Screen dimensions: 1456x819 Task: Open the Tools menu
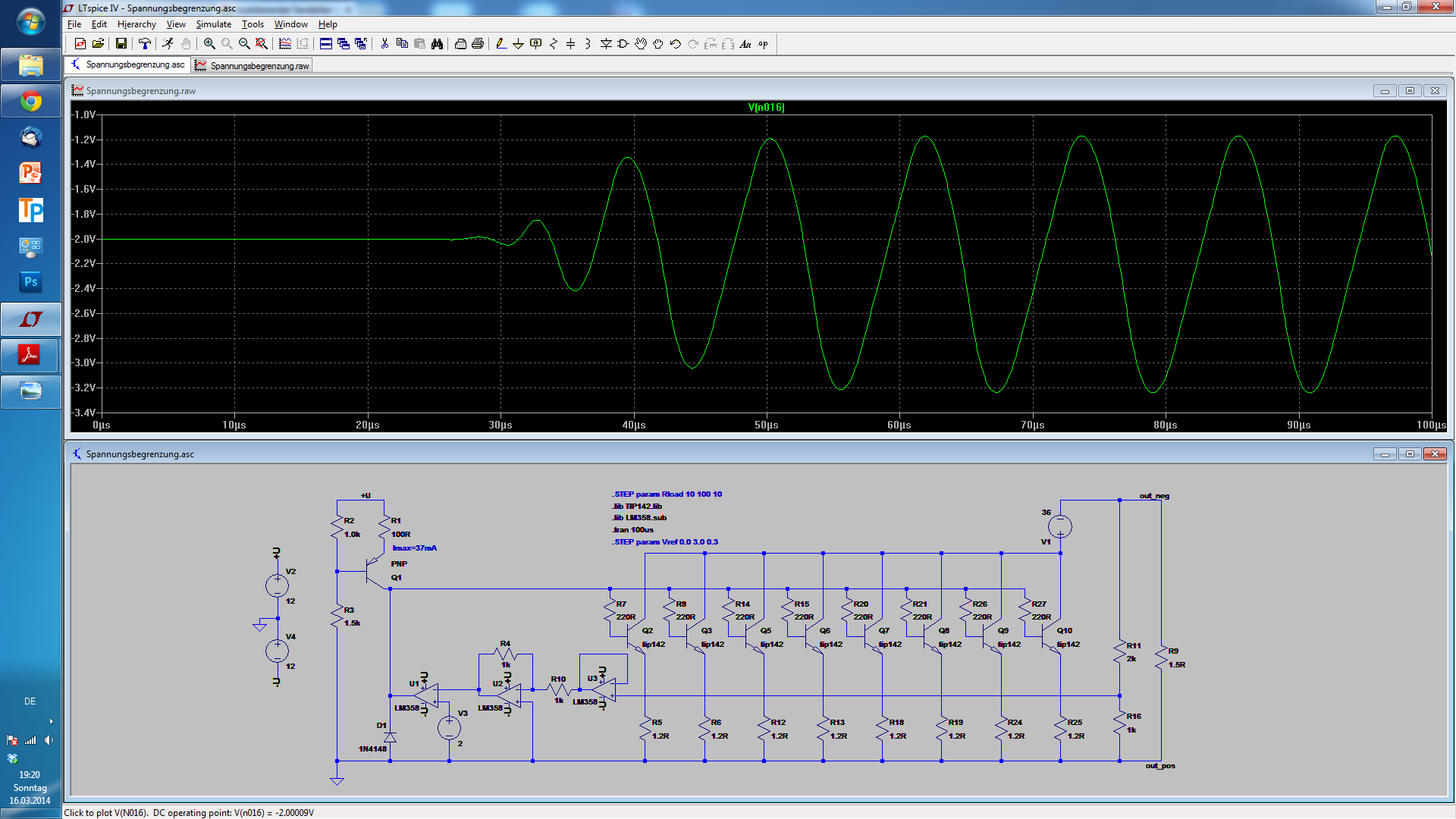[253, 24]
